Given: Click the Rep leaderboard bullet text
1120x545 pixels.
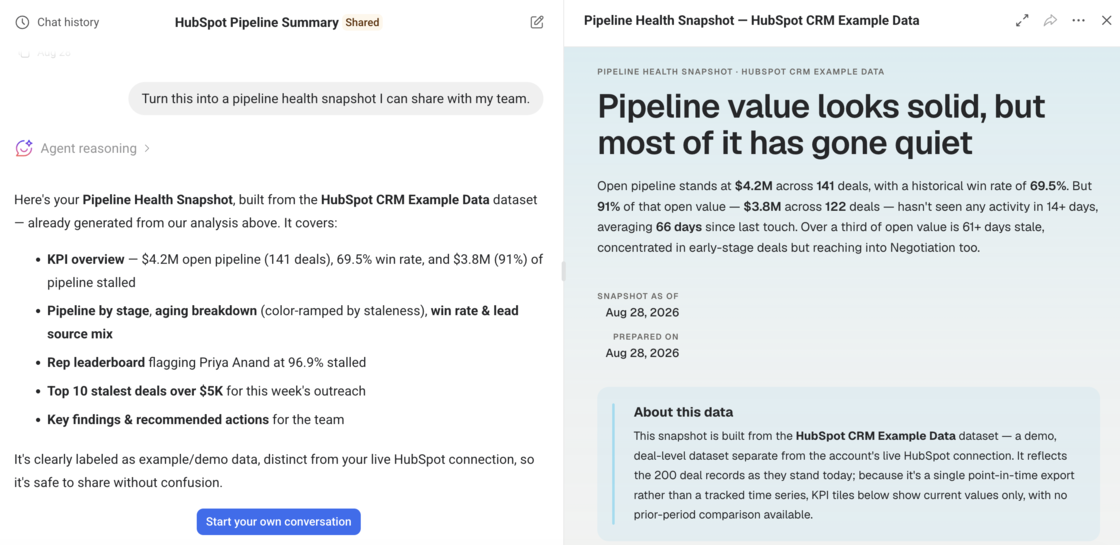Looking at the screenshot, I should 206,362.
